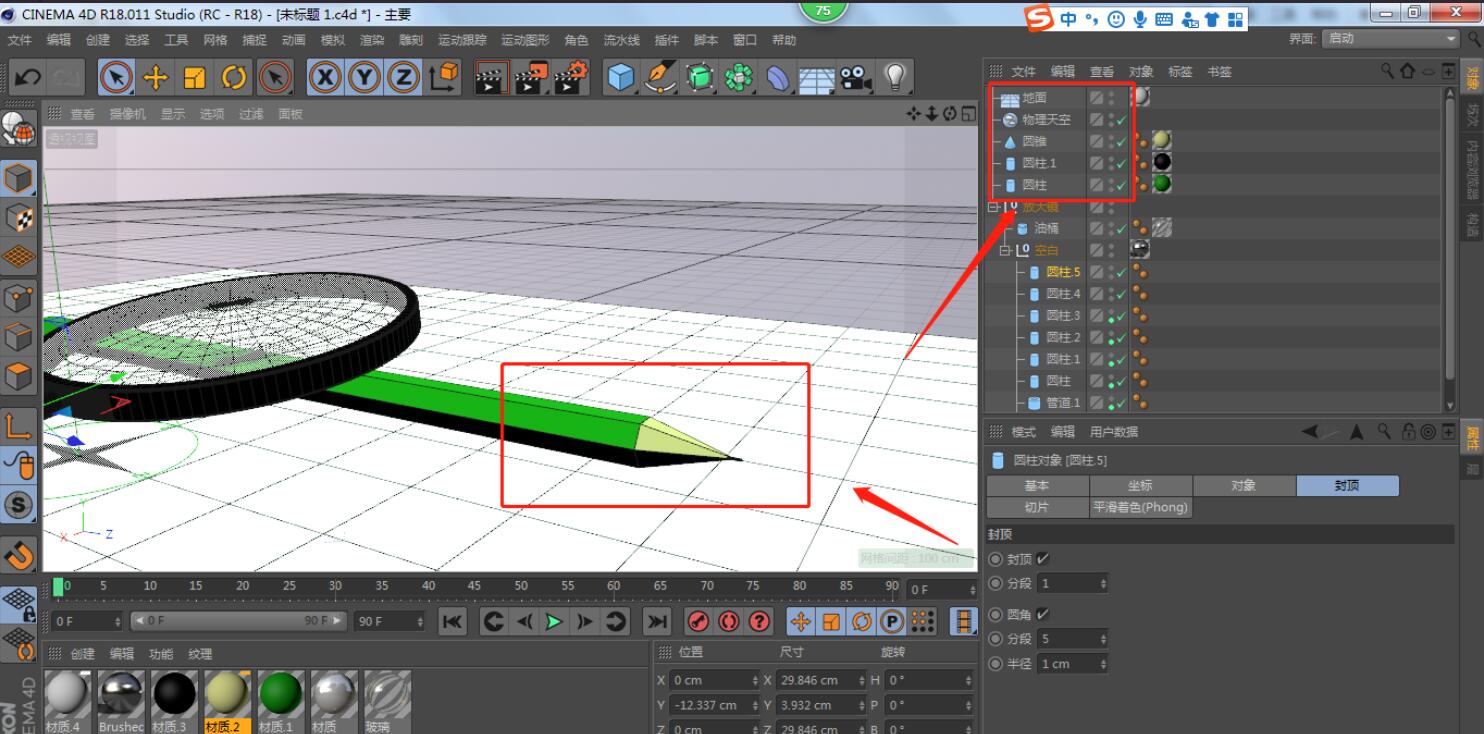Toggle visibility dots of 圆柱.3
The width and height of the screenshot is (1484, 734).
tap(1111, 316)
